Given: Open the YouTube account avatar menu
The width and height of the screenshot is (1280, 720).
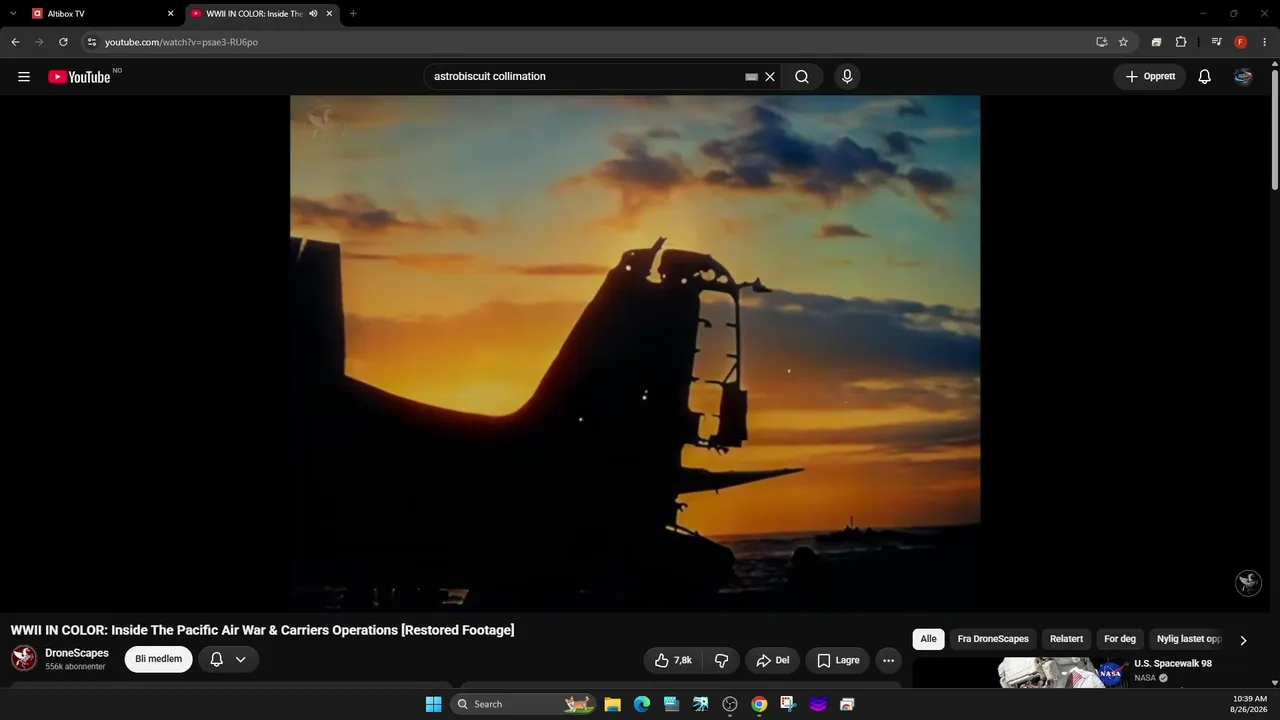Looking at the screenshot, I should [x=1243, y=77].
